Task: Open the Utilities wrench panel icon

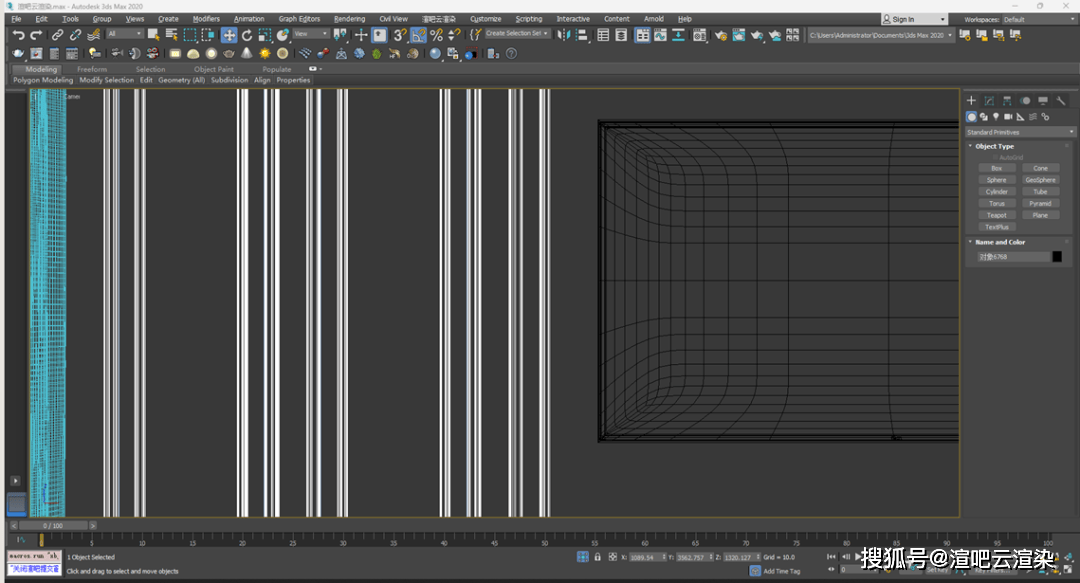Action: pos(1061,101)
